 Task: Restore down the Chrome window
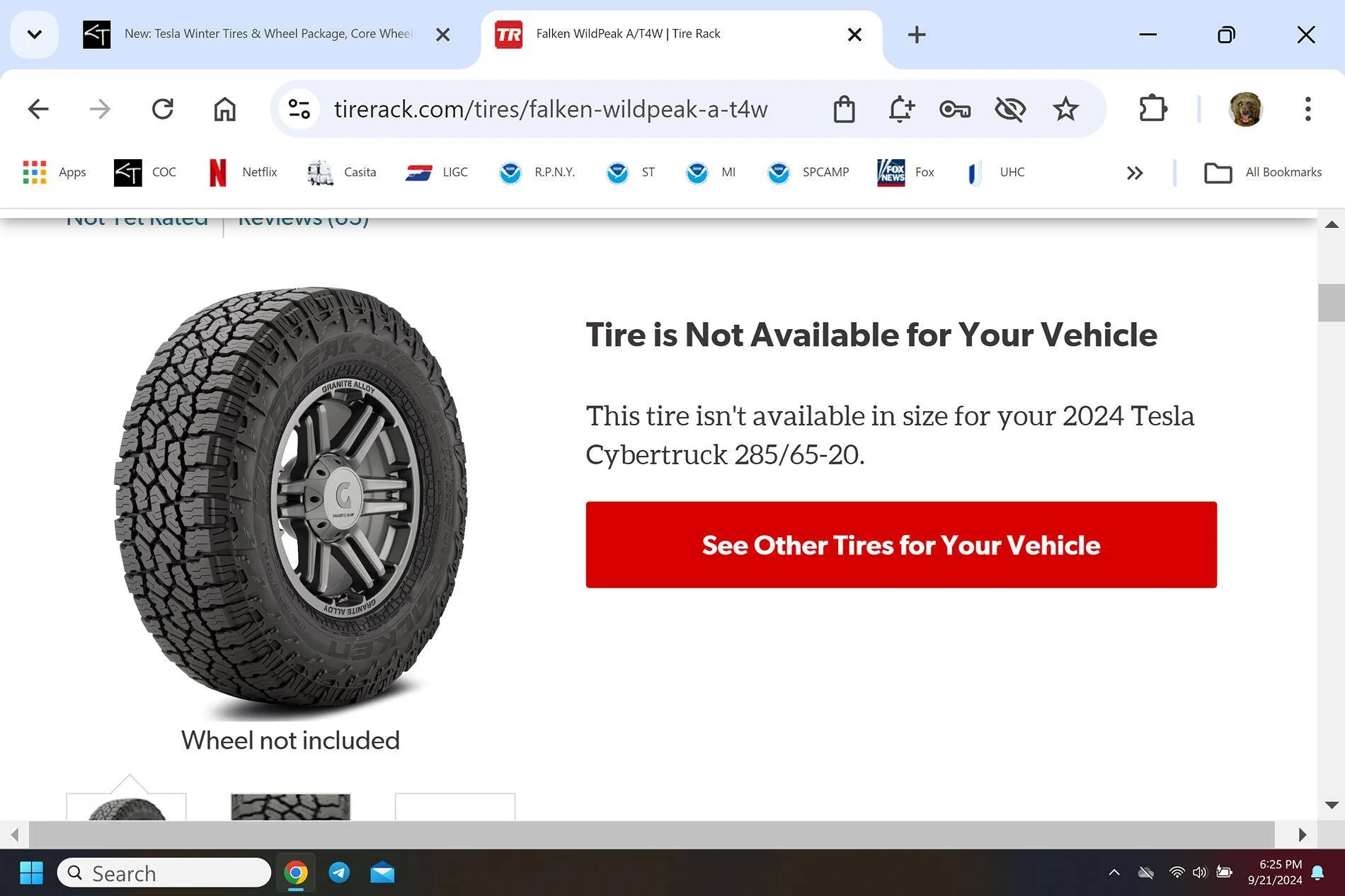[x=1226, y=35]
